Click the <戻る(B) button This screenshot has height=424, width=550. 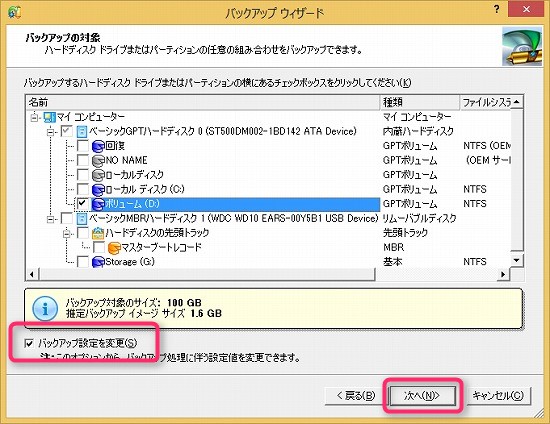pos(355,396)
